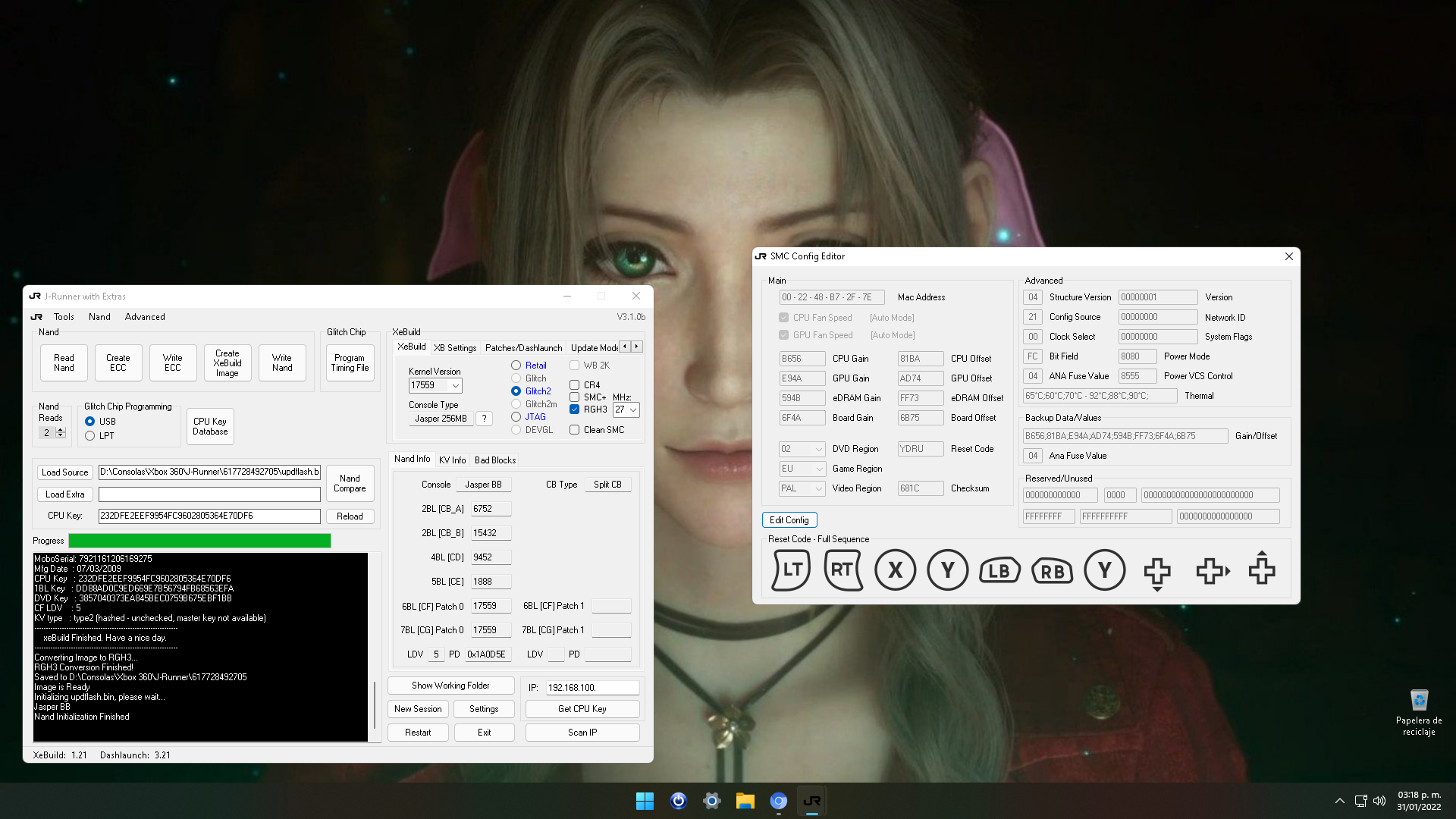Click the D-pad right icon in Reset Code sequence
The height and width of the screenshot is (819, 1456).
(1213, 570)
